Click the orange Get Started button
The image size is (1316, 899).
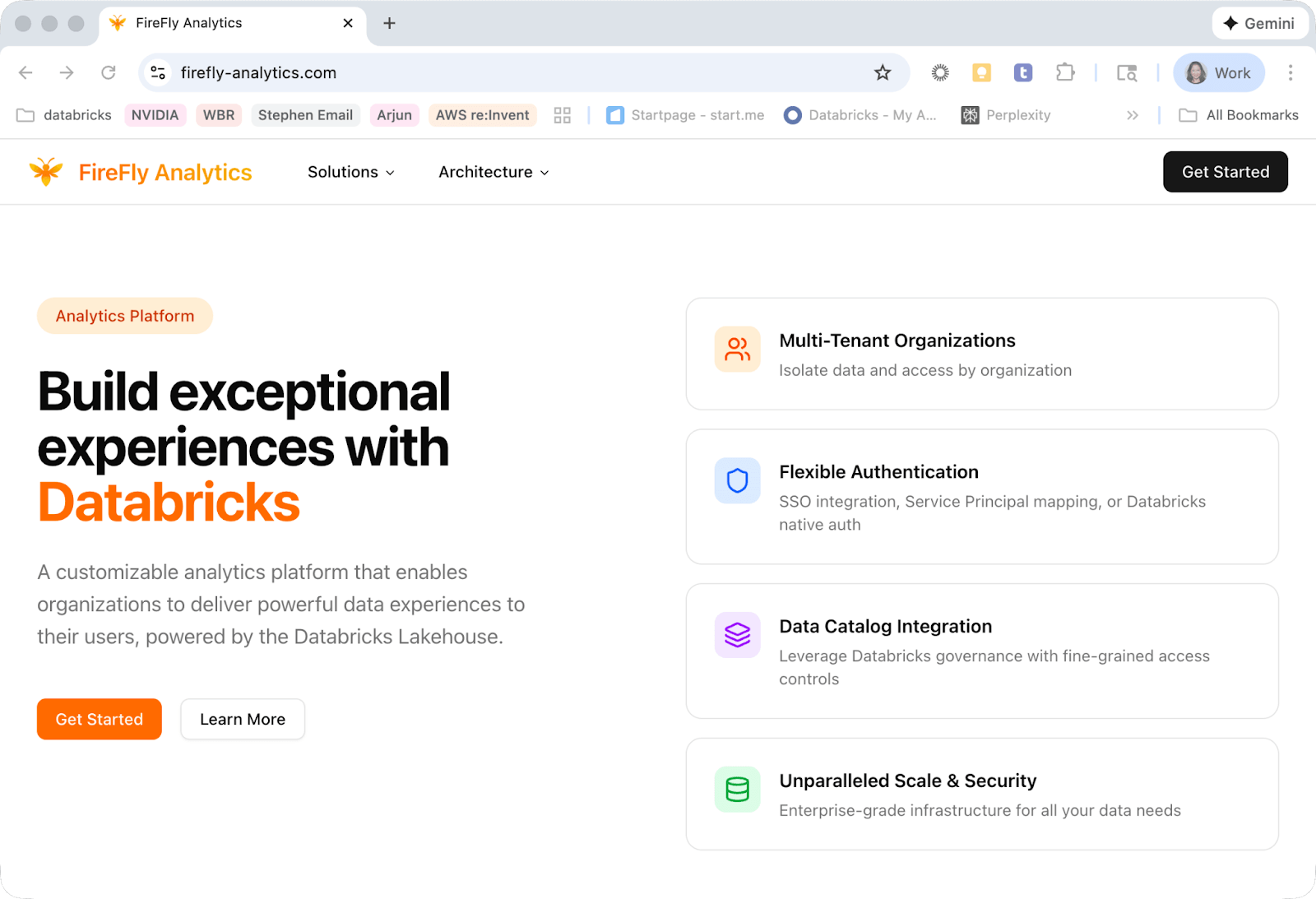(x=100, y=720)
